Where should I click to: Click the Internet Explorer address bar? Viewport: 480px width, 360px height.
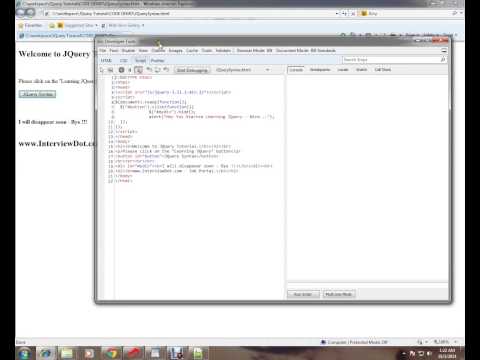point(190,14)
